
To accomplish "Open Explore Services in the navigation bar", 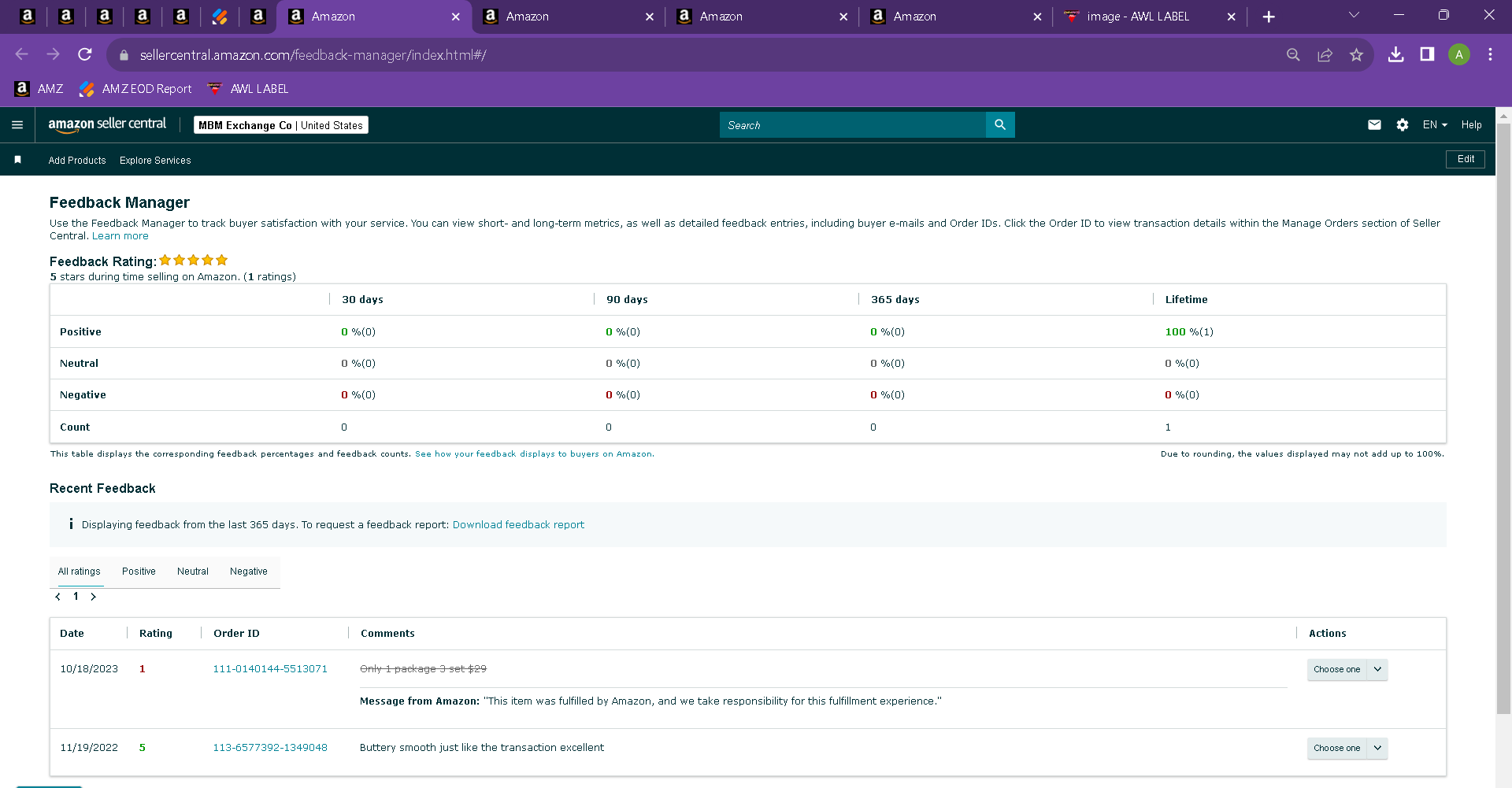I will [155, 161].
